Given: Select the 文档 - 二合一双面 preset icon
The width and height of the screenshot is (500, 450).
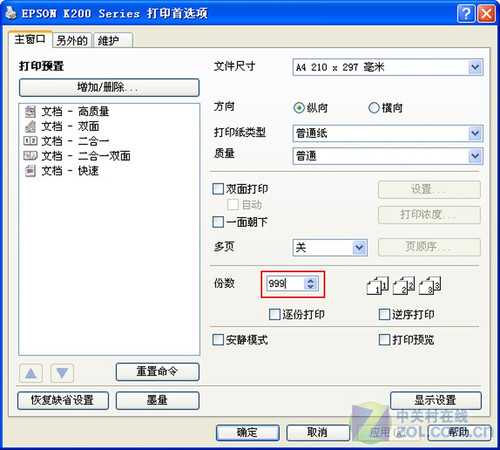Looking at the screenshot, I should pyautogui.click(x=30, y=156).
